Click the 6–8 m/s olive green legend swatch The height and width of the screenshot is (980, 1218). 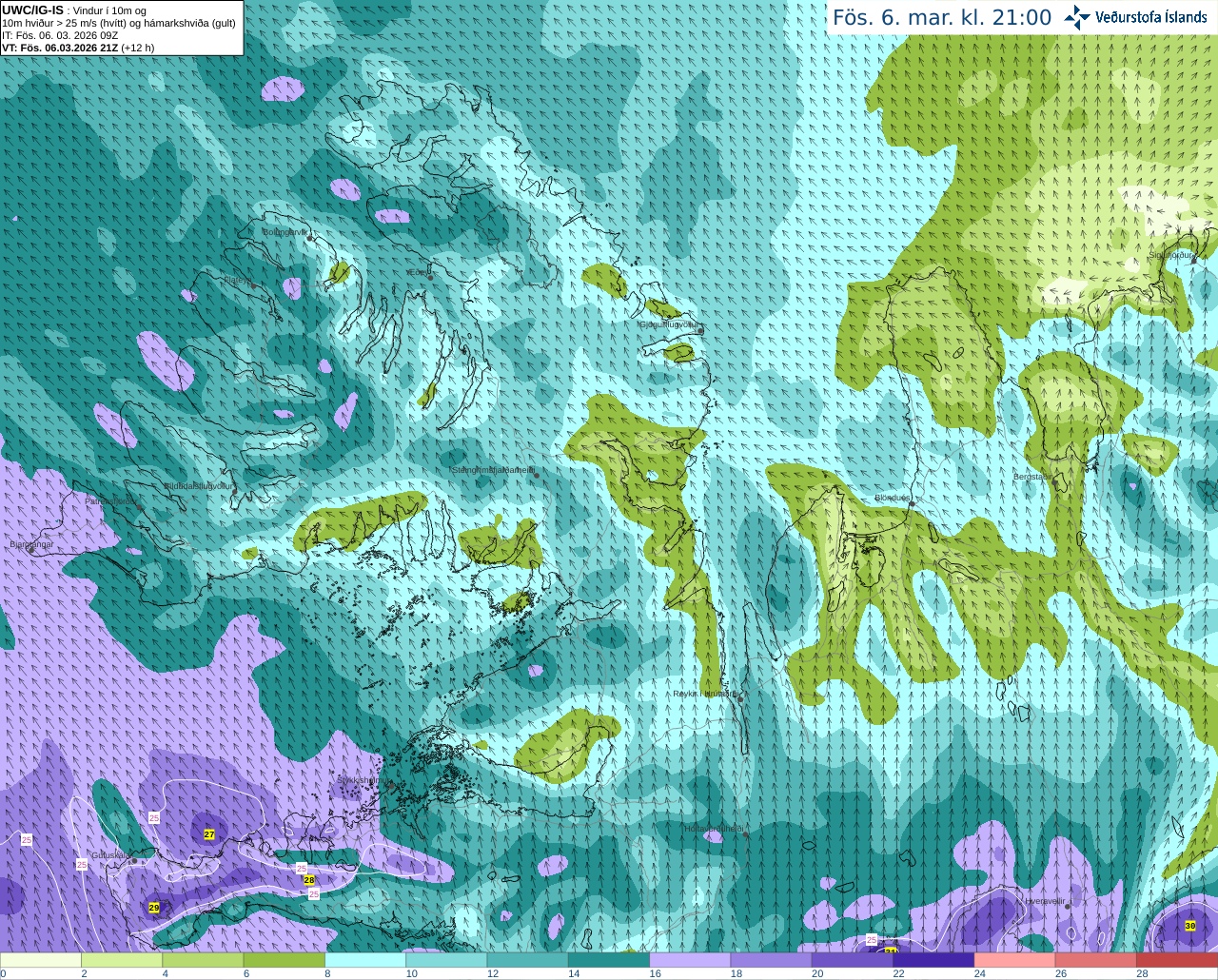(284, 960)
